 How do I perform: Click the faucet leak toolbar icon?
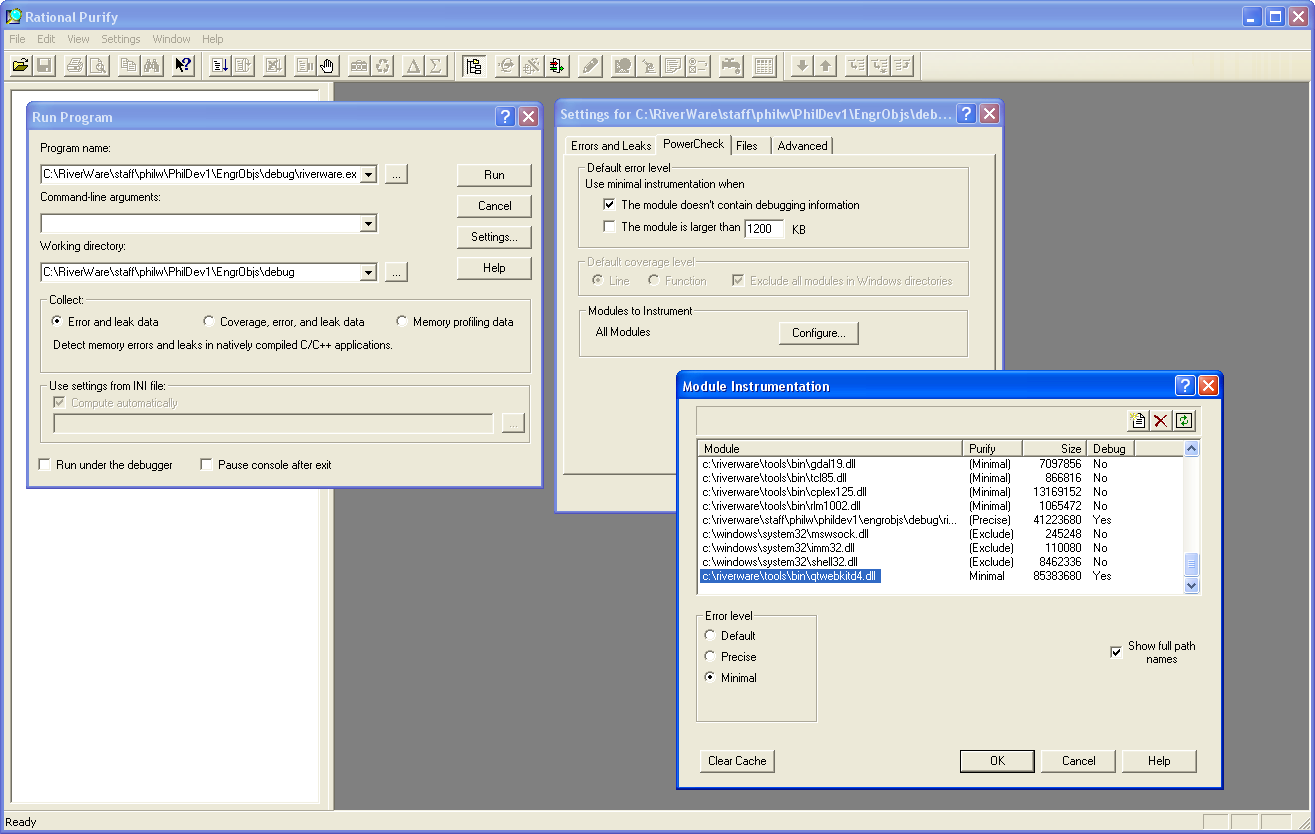pyautogui.click(x=732, y=66)
